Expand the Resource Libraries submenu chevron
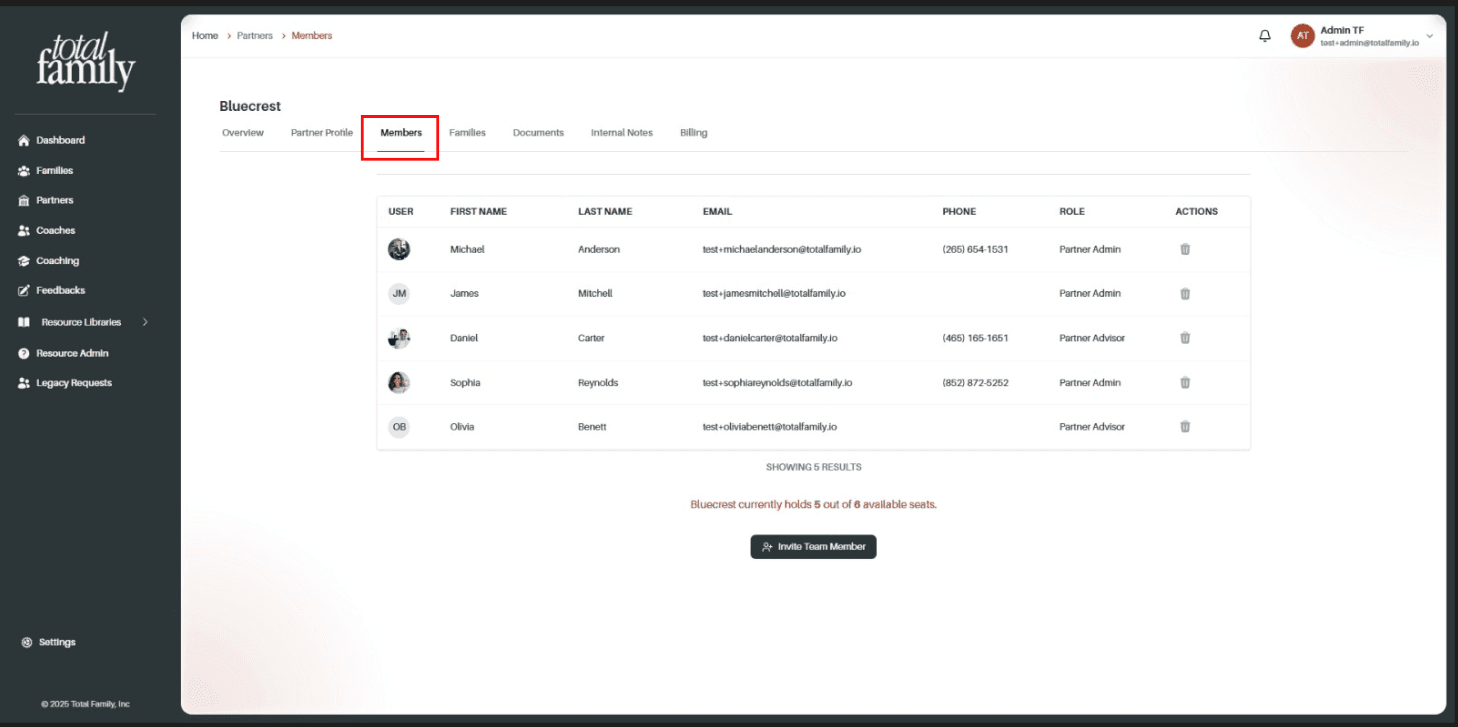 pyautogui.click(x=145, y=322)
